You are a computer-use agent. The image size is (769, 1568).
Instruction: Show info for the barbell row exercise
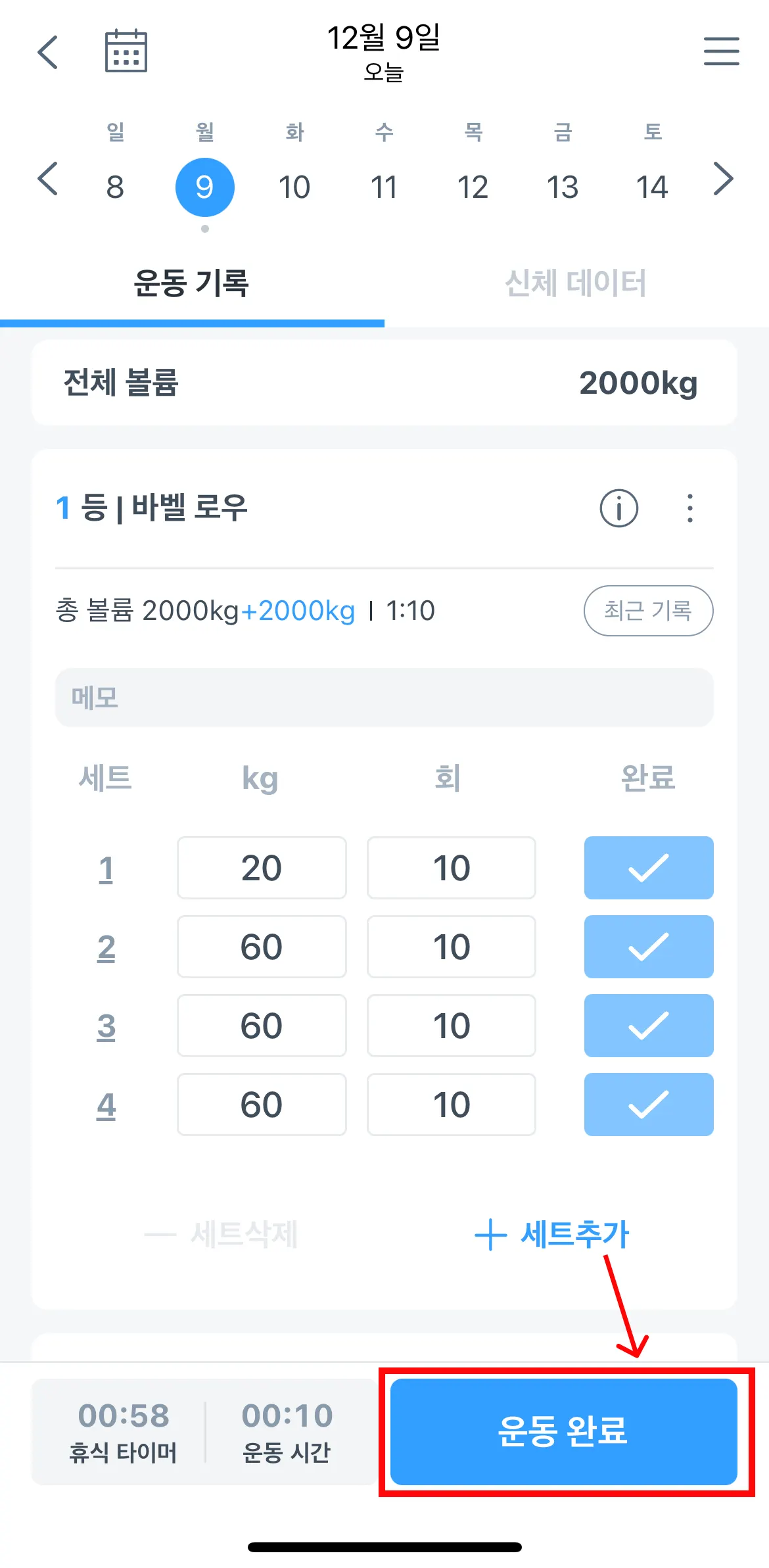pos(618,508)
